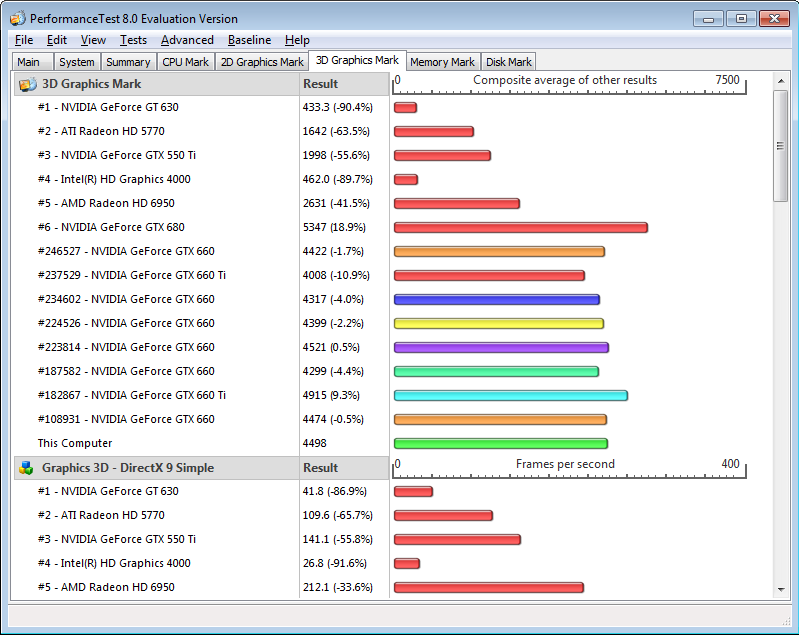Click the cyan bar for #182867 GTX 660 Ti
Image resolution: width=799 pixels, height=635 pixels.
tap(511, 395)
